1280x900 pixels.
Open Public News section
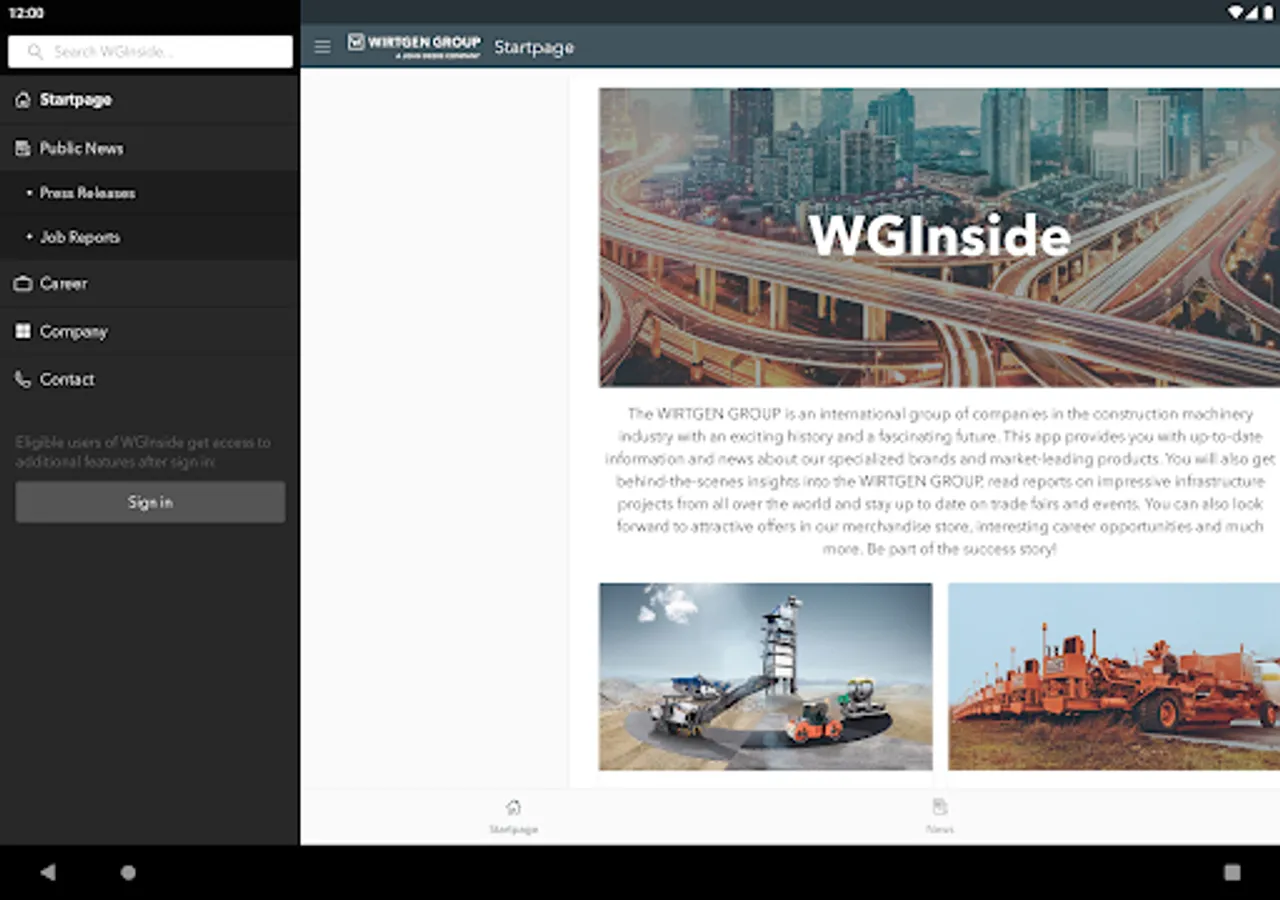click(x=150, y=148)
